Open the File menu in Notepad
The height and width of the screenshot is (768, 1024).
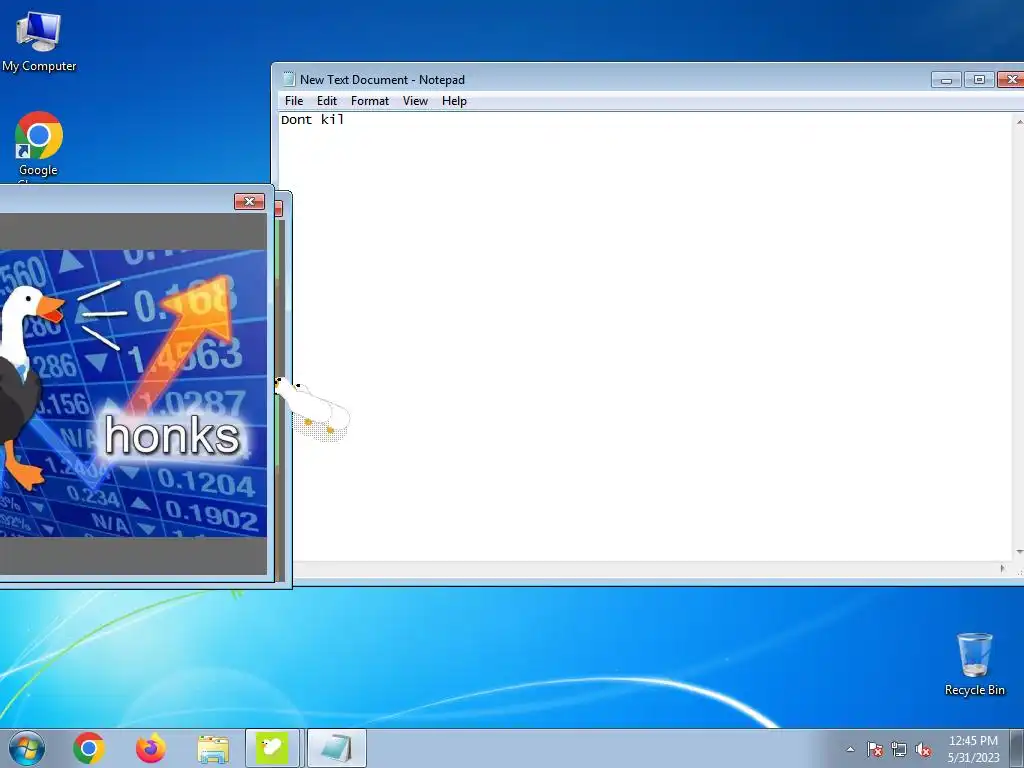click(x=294, y=101)
